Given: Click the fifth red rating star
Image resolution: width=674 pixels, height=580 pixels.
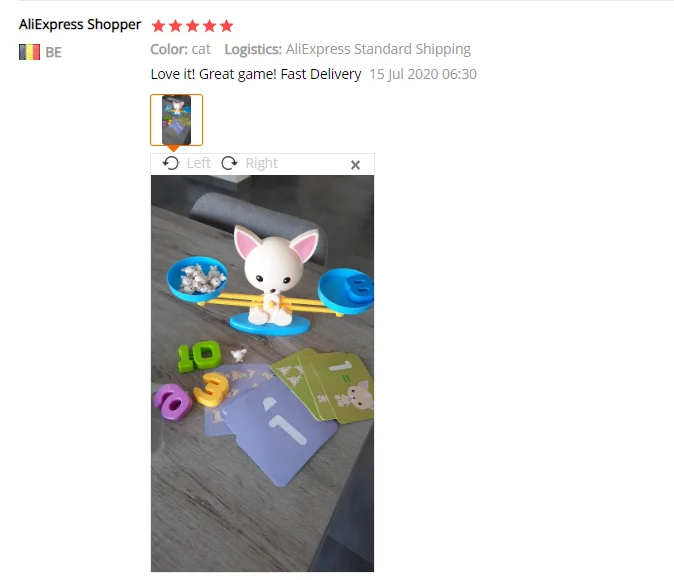Looking at the screenshot, I should 226,26.
